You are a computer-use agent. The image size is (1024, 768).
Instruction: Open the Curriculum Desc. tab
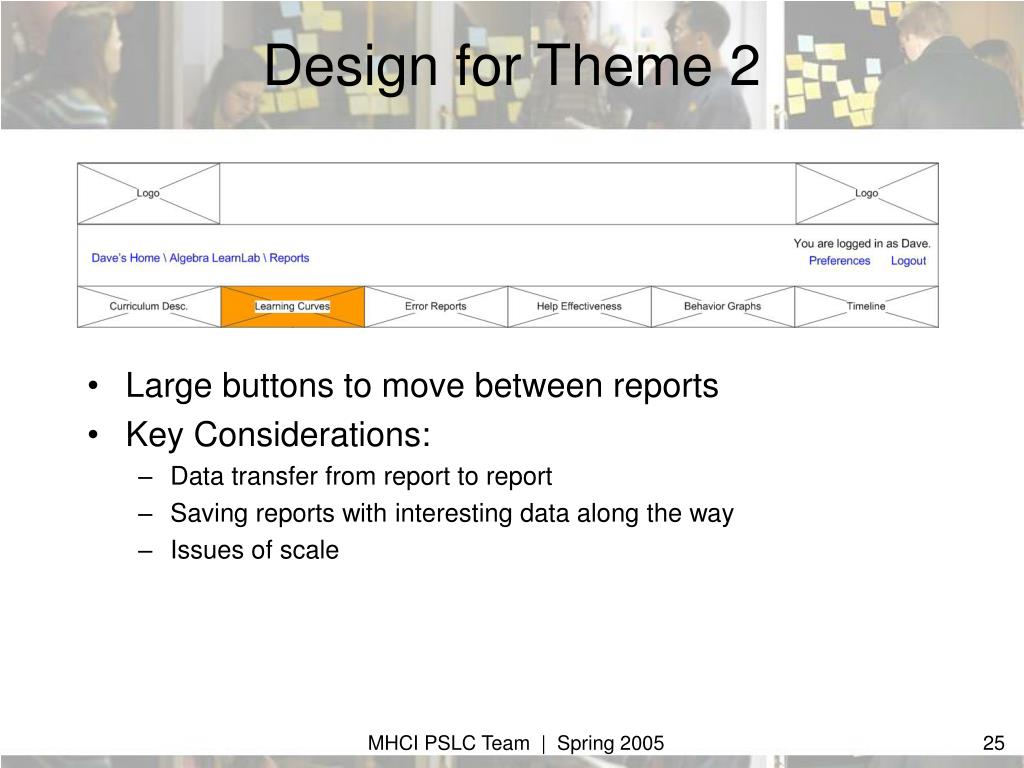click(149, 306)
